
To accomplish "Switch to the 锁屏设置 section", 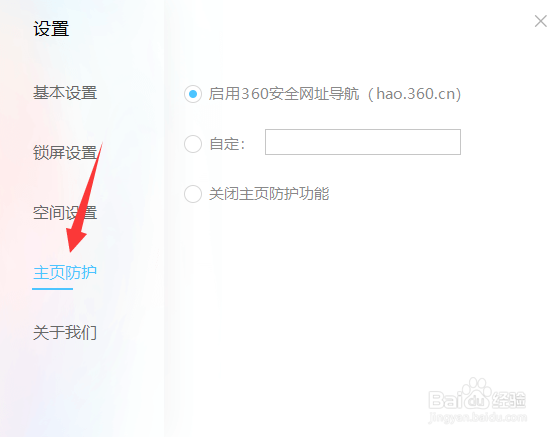I will 65,153.
